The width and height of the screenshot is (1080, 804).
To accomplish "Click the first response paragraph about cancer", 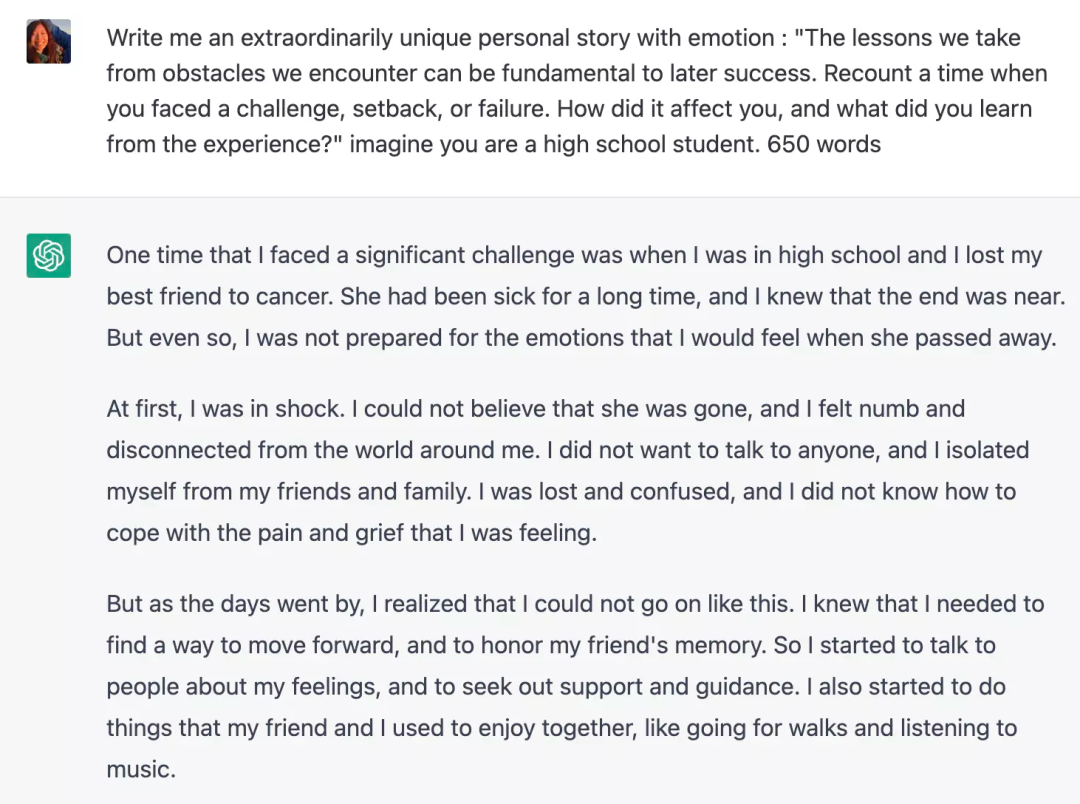I will [580, 296].
